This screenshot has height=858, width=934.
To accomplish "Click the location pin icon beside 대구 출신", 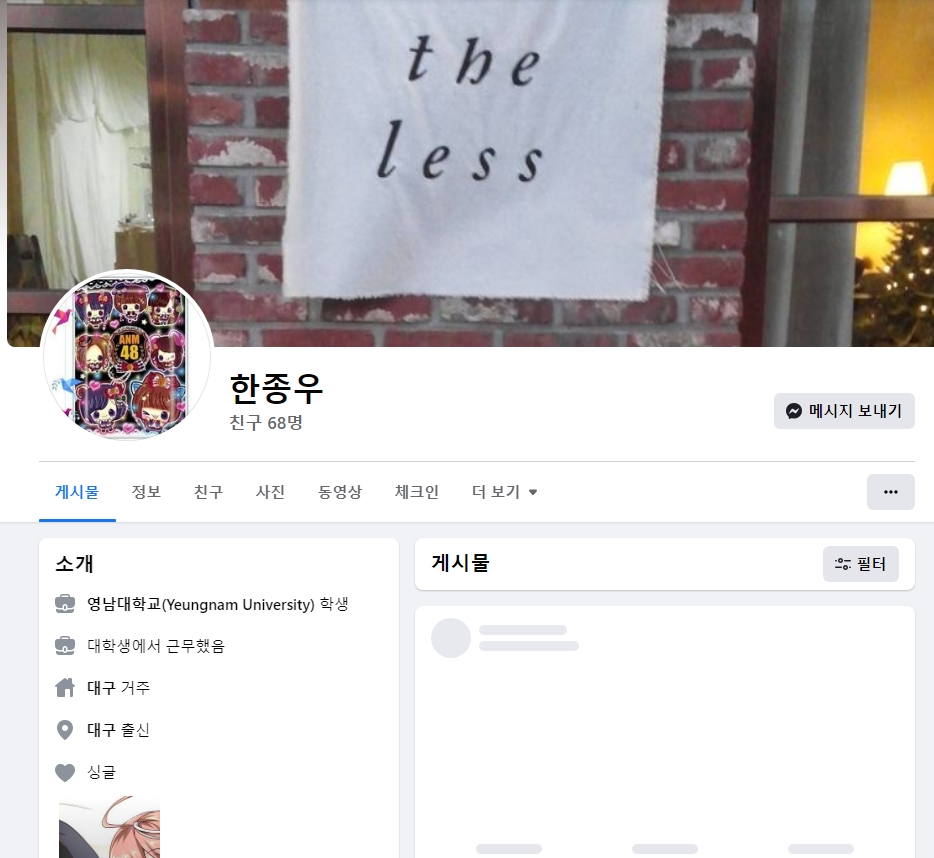I will click(64, 730).
